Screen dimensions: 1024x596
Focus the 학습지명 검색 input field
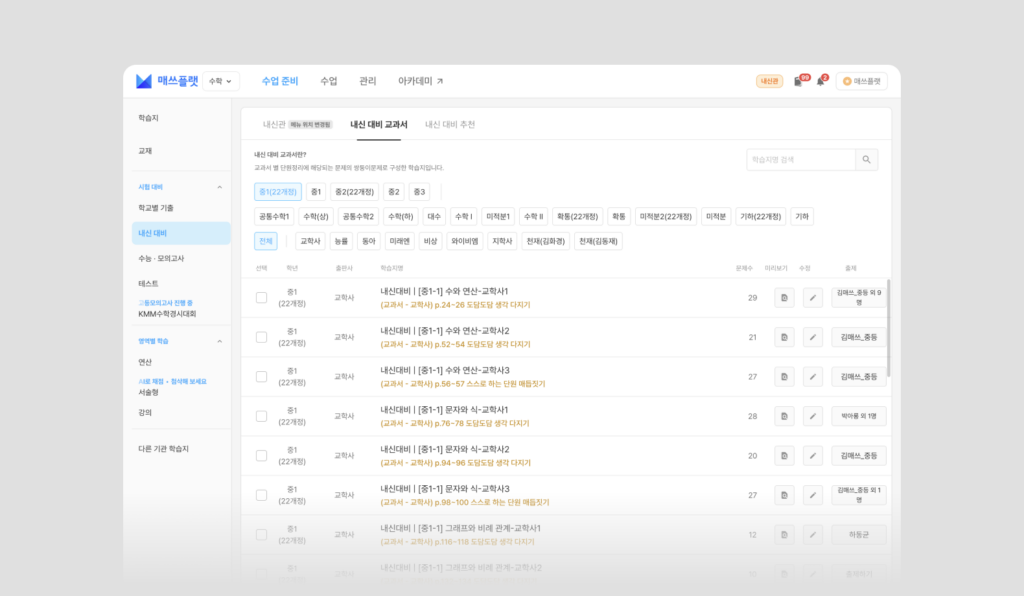coord(801,159)
